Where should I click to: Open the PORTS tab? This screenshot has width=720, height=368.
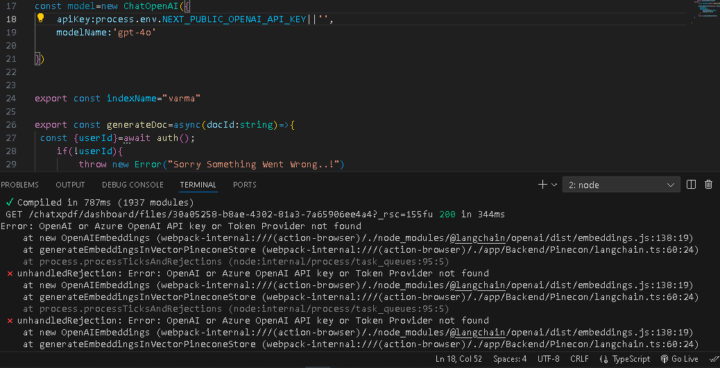coord(245,185)
